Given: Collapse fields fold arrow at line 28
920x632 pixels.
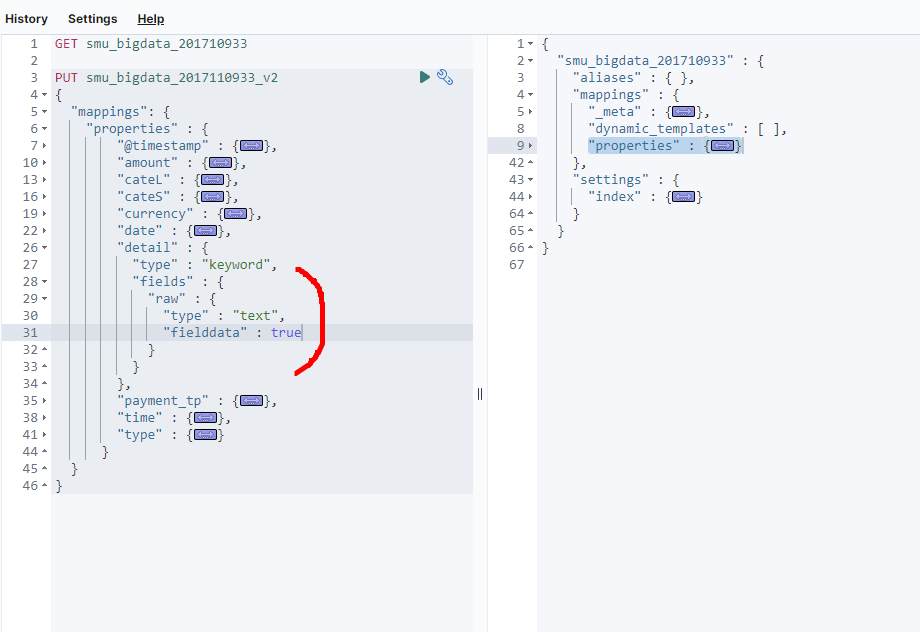Looking at the screenshot, I should tap(45, 282).
